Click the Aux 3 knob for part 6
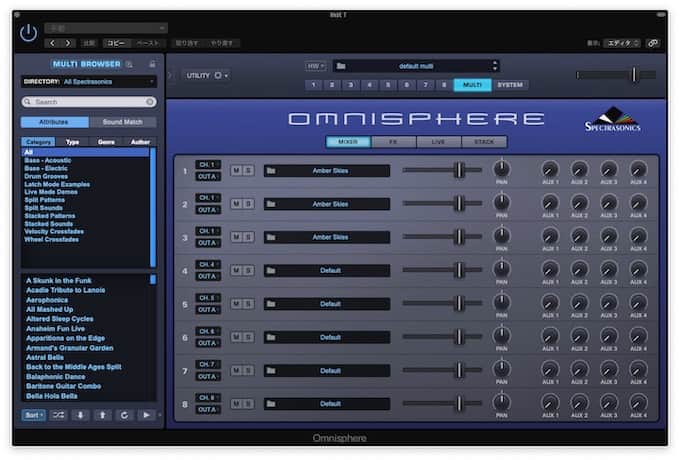The height and width of the screenshot is (460, 680). click(x=609, y=336)
